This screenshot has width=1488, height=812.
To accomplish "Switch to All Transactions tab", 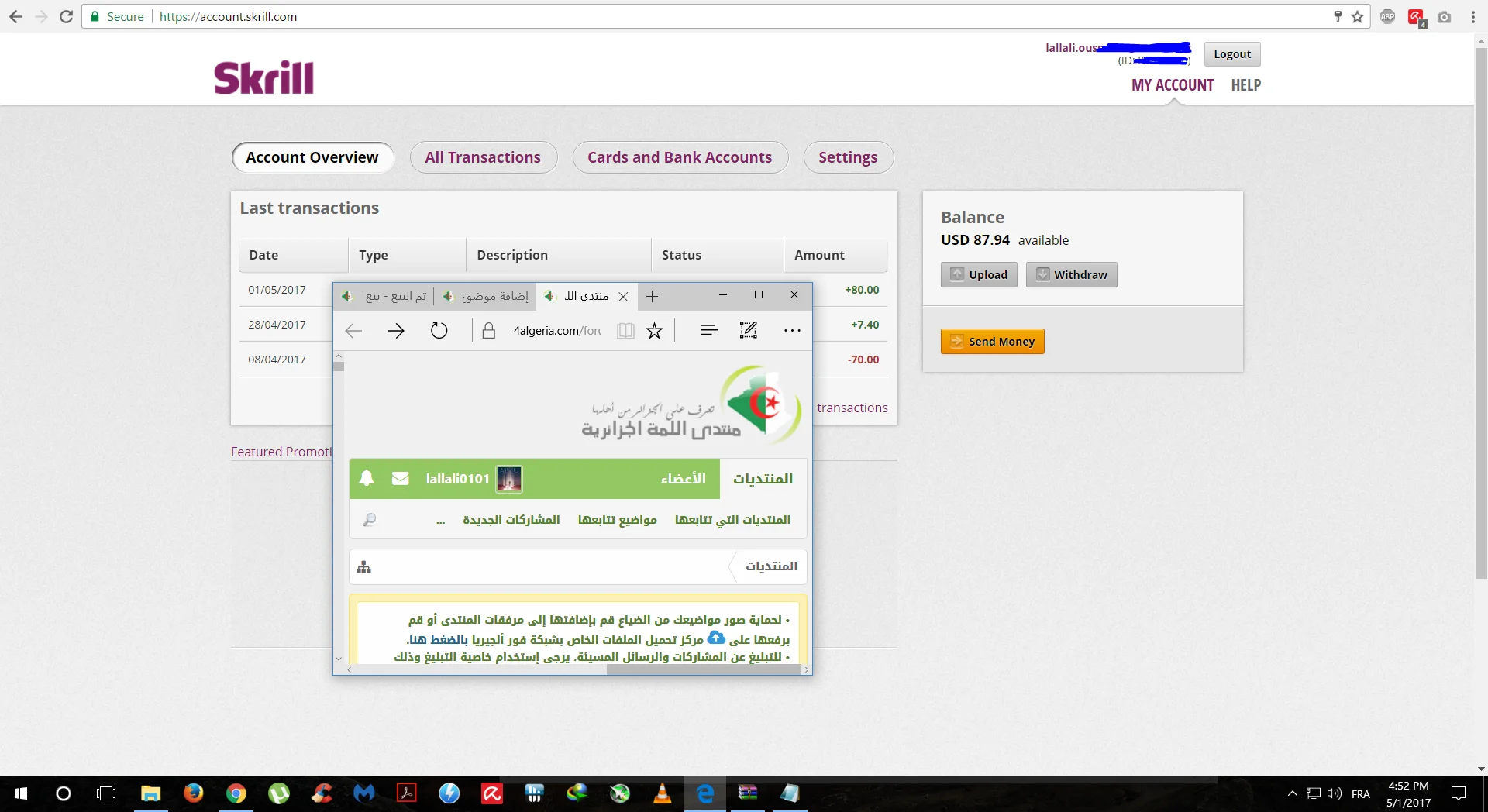I will coord(483,157).
